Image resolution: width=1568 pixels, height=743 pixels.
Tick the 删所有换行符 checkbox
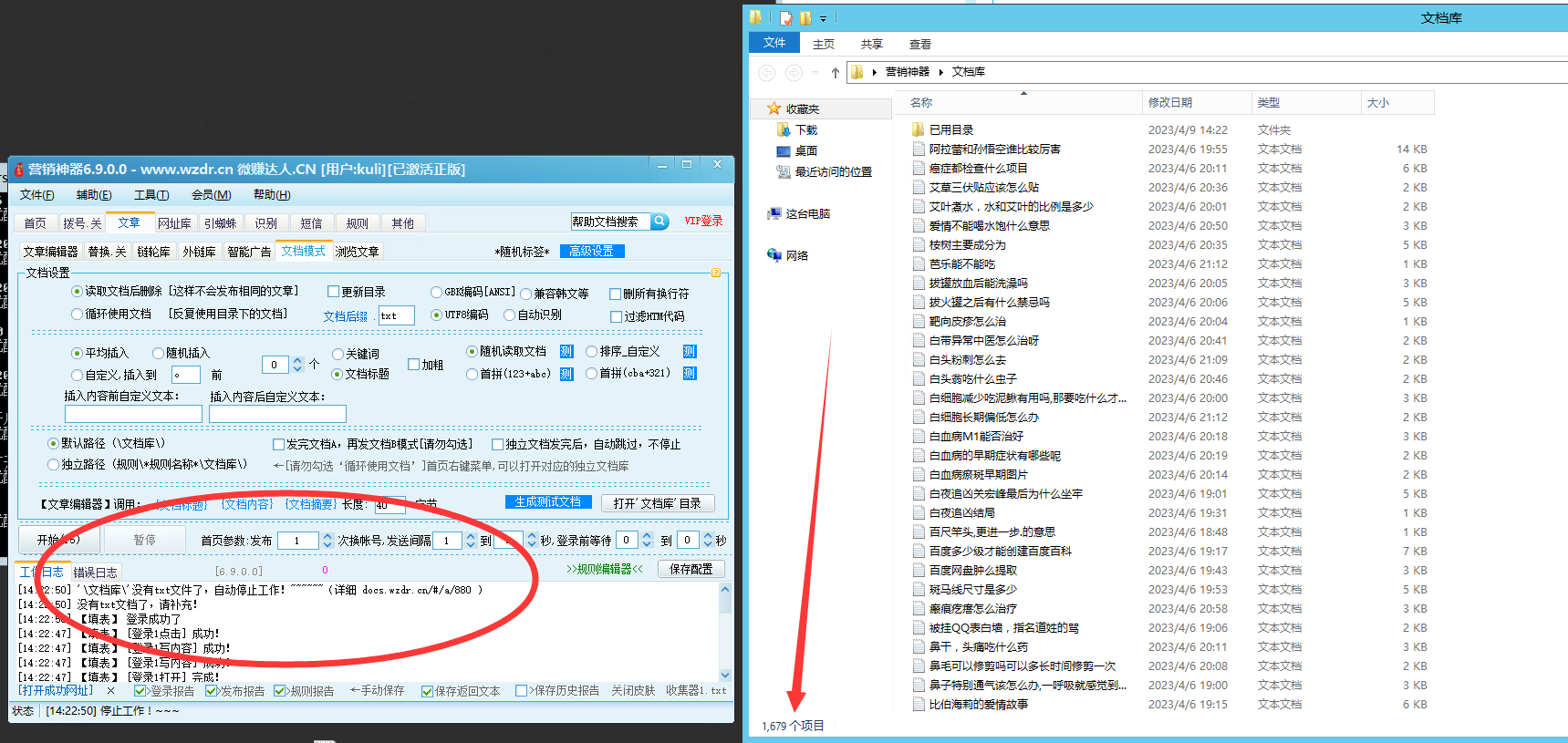pos(616,294)
